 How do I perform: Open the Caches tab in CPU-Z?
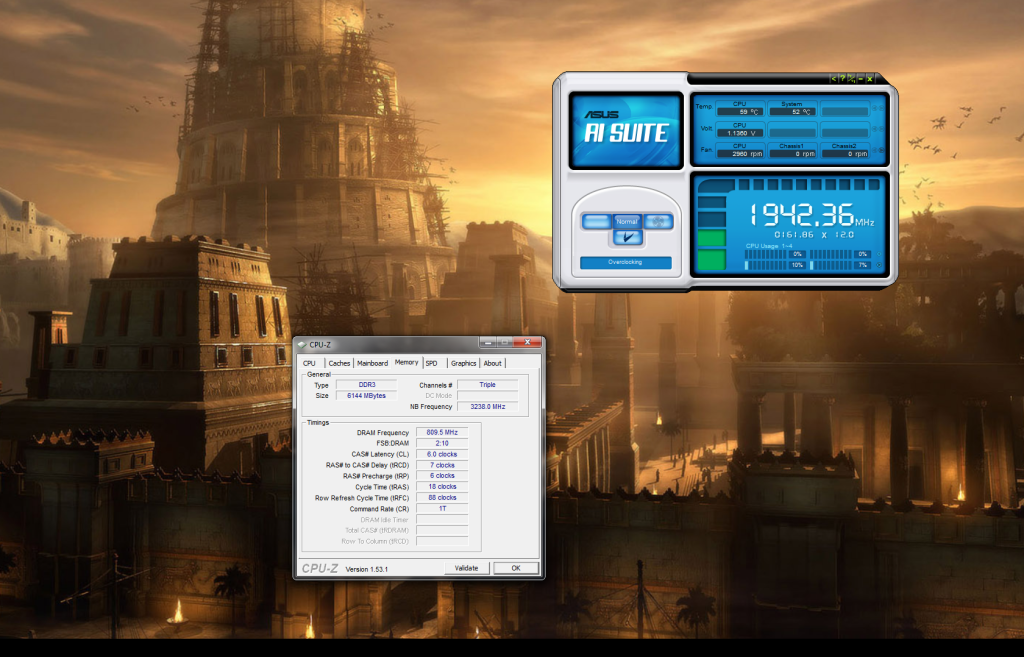(x=340, y=363)
